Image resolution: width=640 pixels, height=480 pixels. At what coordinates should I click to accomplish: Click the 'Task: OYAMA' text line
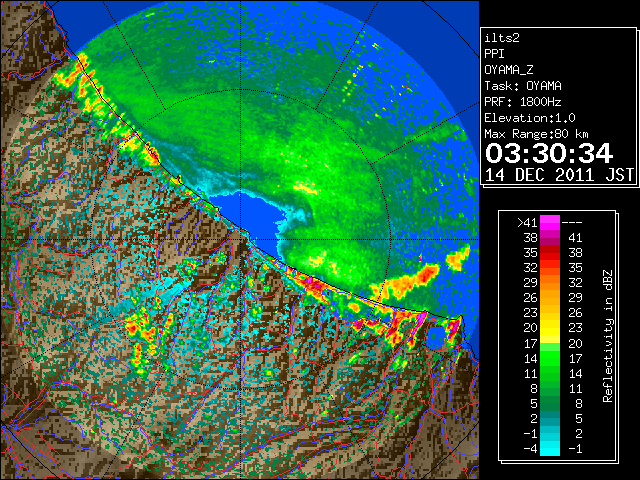(523, 86)
